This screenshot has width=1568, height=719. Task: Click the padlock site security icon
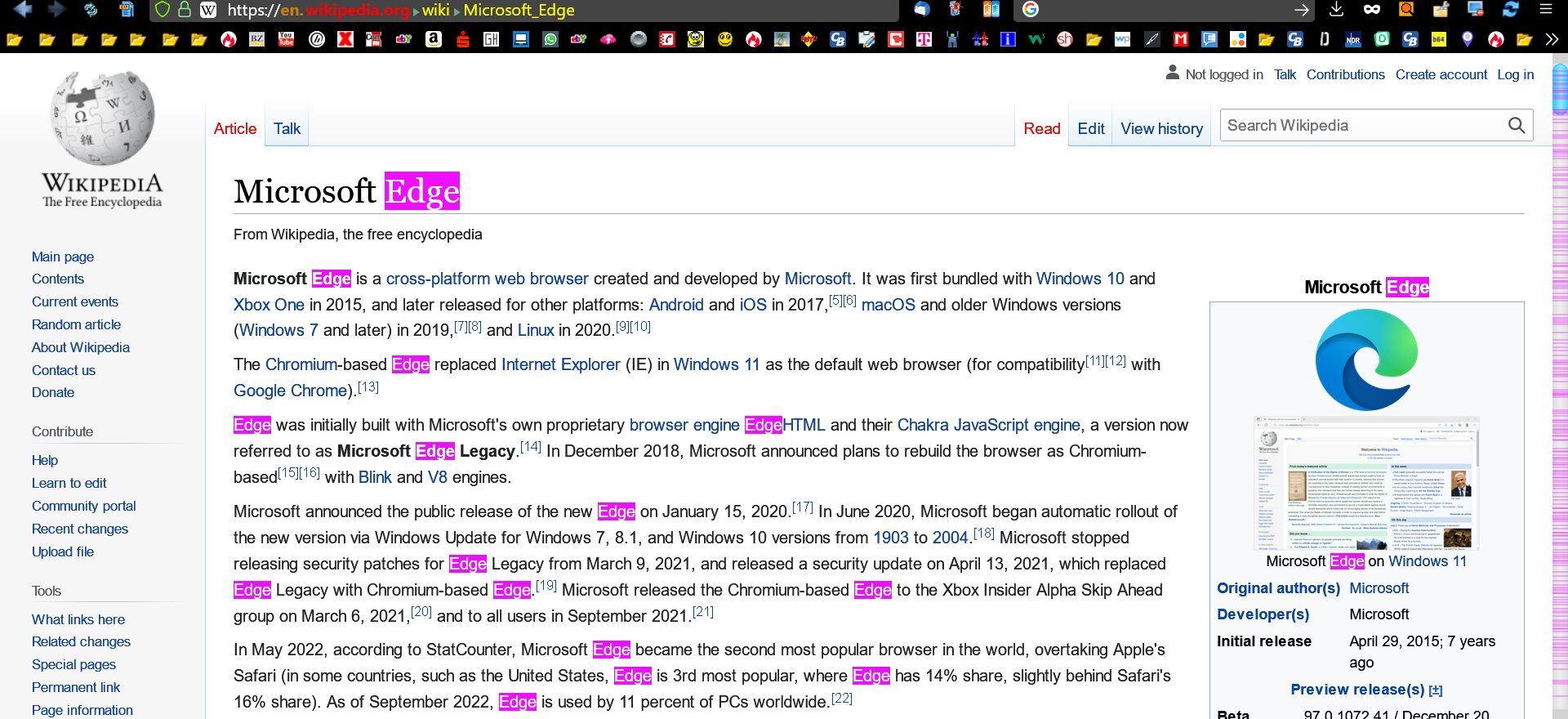click(185, 10)
